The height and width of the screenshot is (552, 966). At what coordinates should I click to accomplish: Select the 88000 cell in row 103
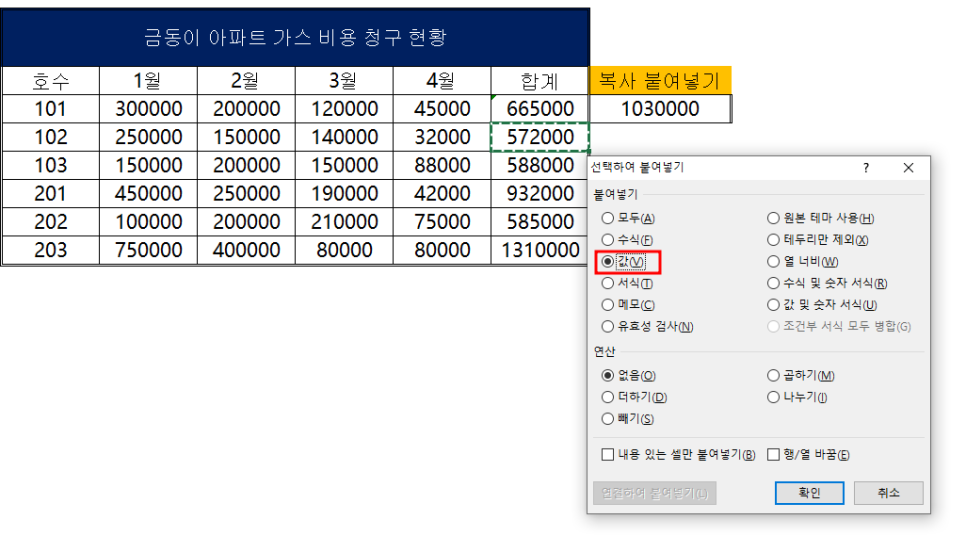click(x=442, y=165)
